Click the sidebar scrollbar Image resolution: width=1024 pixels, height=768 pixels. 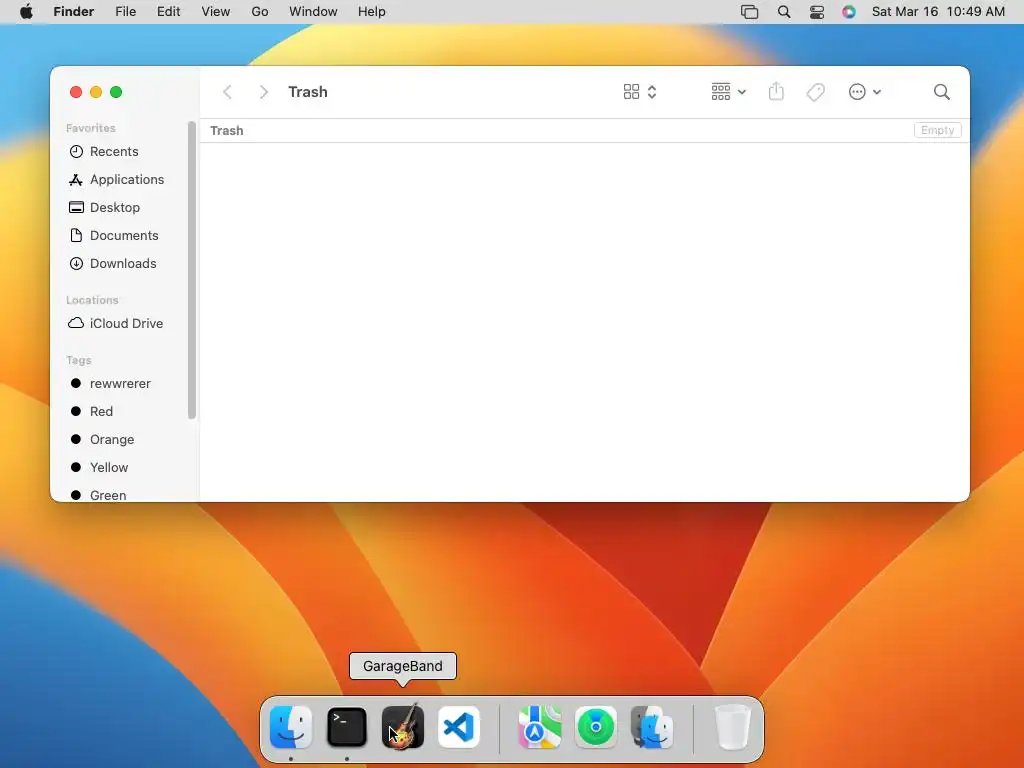[x=192, y=270]
